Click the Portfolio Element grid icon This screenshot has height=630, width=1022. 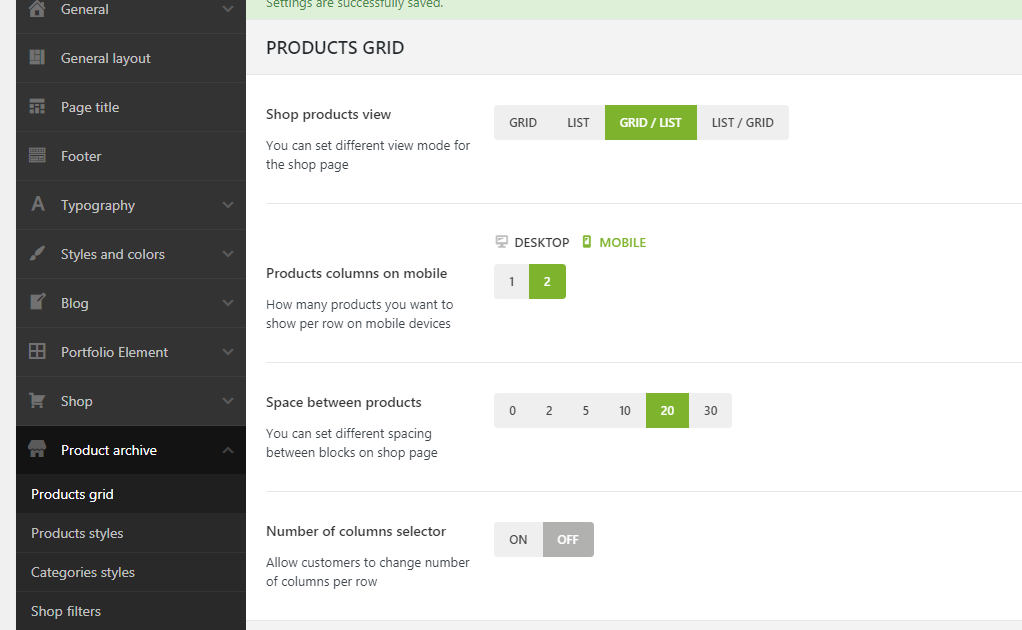click(x=38, y=352)
